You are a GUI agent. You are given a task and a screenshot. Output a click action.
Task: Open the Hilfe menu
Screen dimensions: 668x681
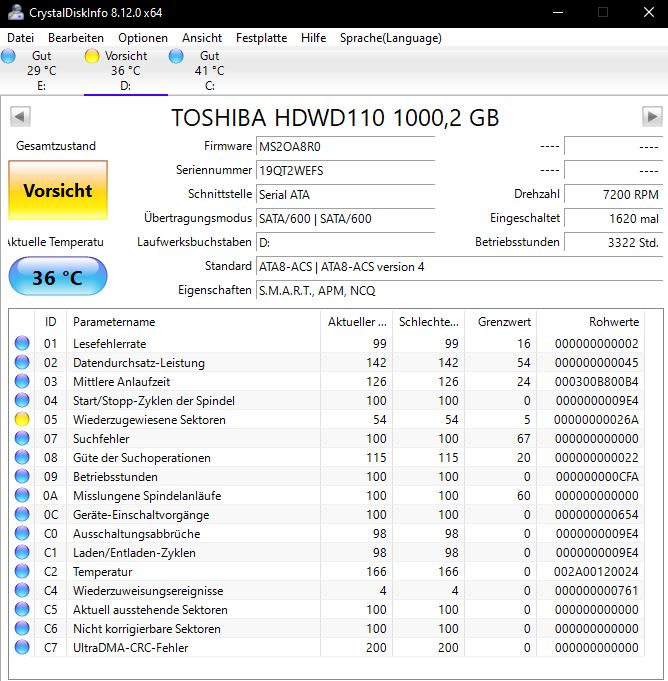pyautogui.click(x=314, y=38)
